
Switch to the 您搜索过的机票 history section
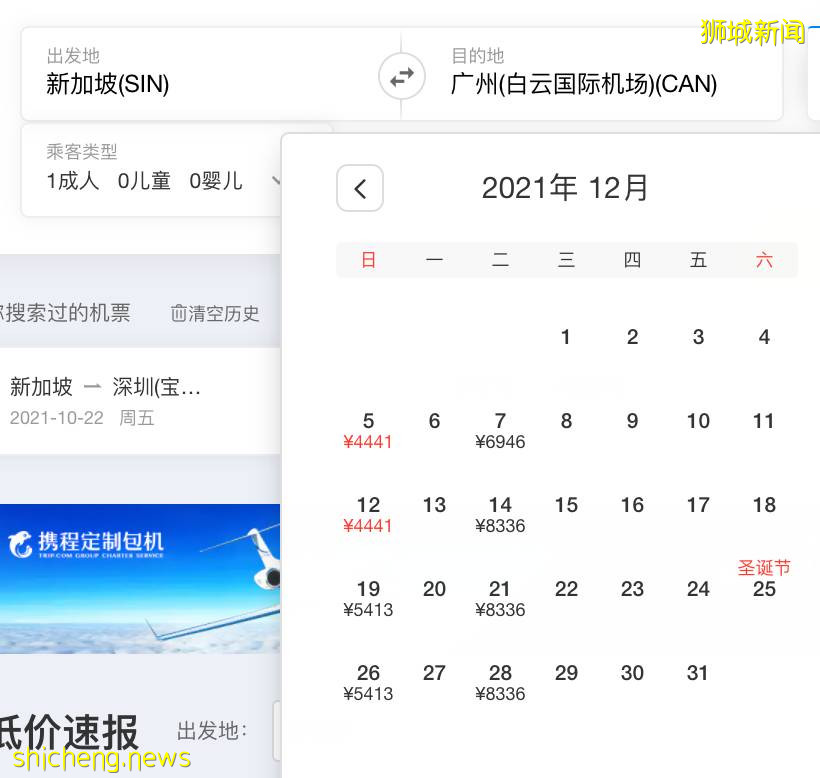coord(60,313)
